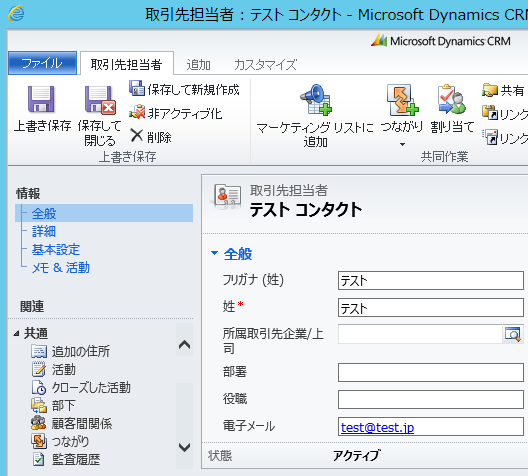Open 監査履歴 related link
528x476 pixels.
[76, 459]
